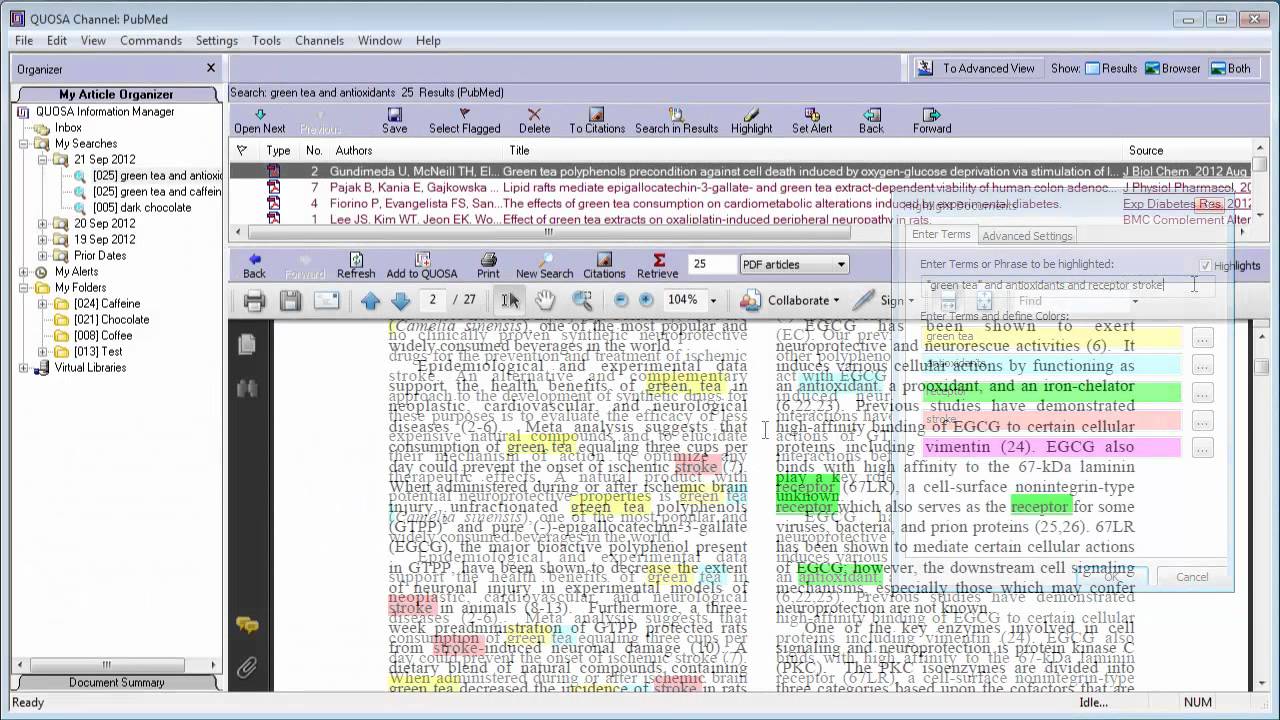Delete the selected article with Delete icon
Screen dimensions: 1280x720
[x=534, y=115]
